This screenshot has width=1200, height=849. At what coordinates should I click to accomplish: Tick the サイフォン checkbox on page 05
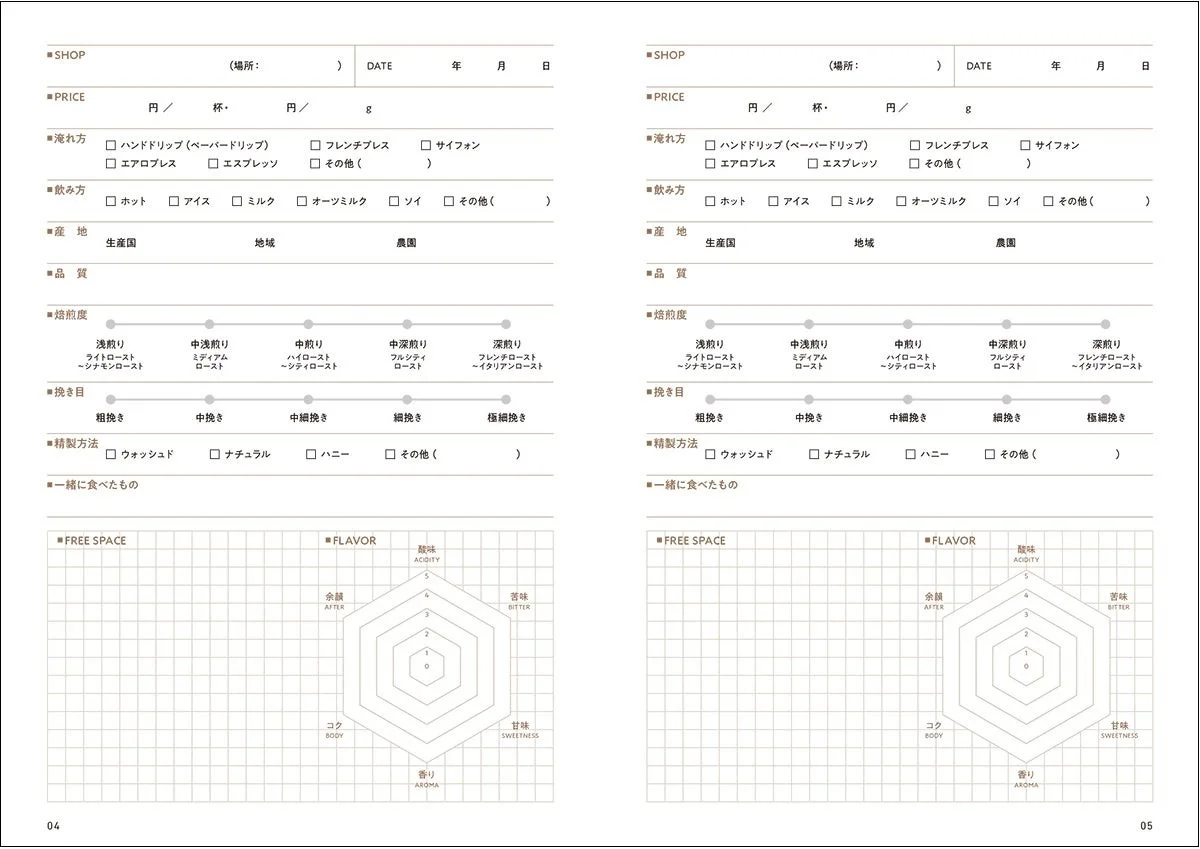click(x=1025, y=145)
